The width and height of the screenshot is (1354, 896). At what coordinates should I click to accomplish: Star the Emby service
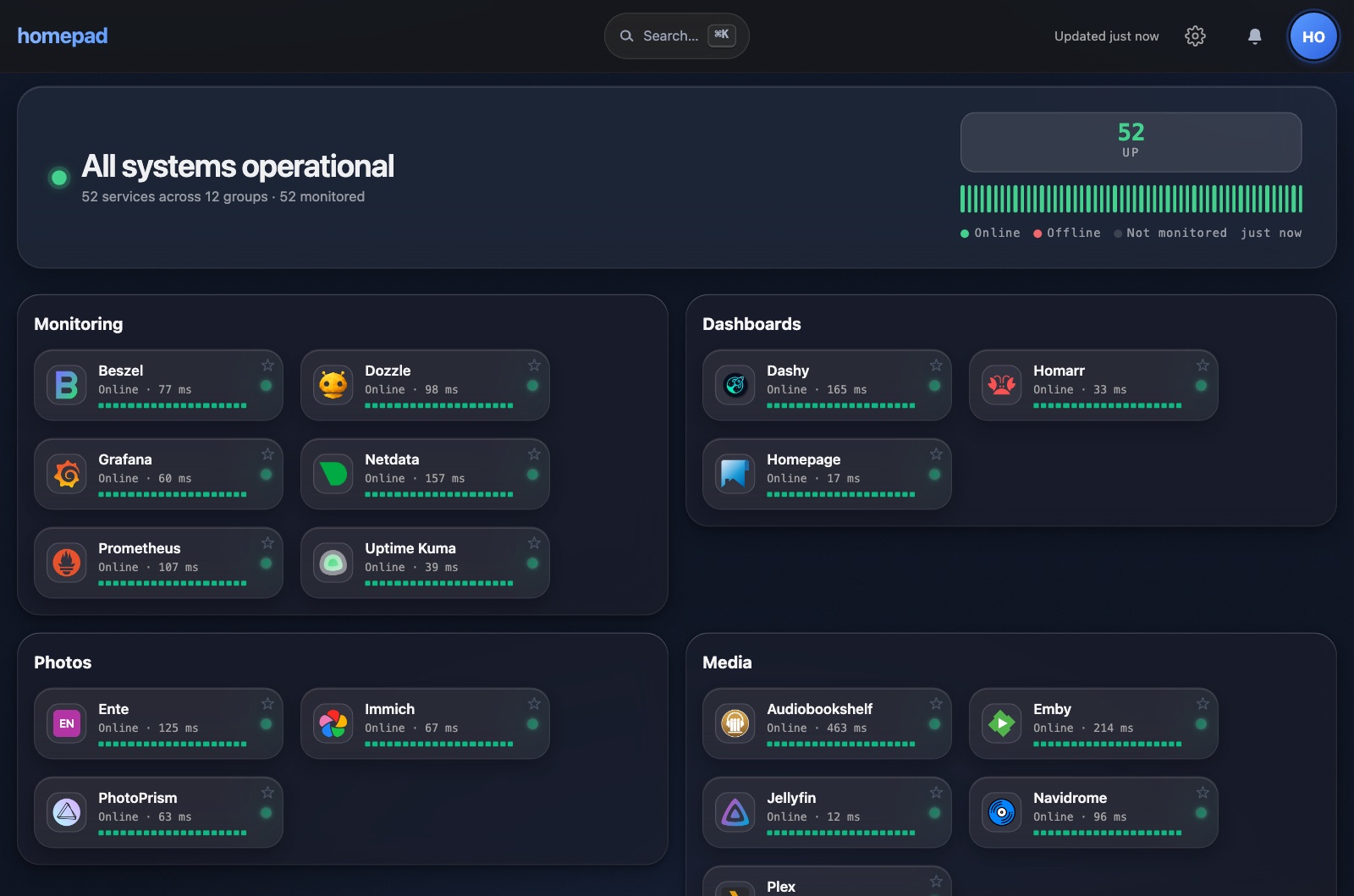(x=1203, y=704)
